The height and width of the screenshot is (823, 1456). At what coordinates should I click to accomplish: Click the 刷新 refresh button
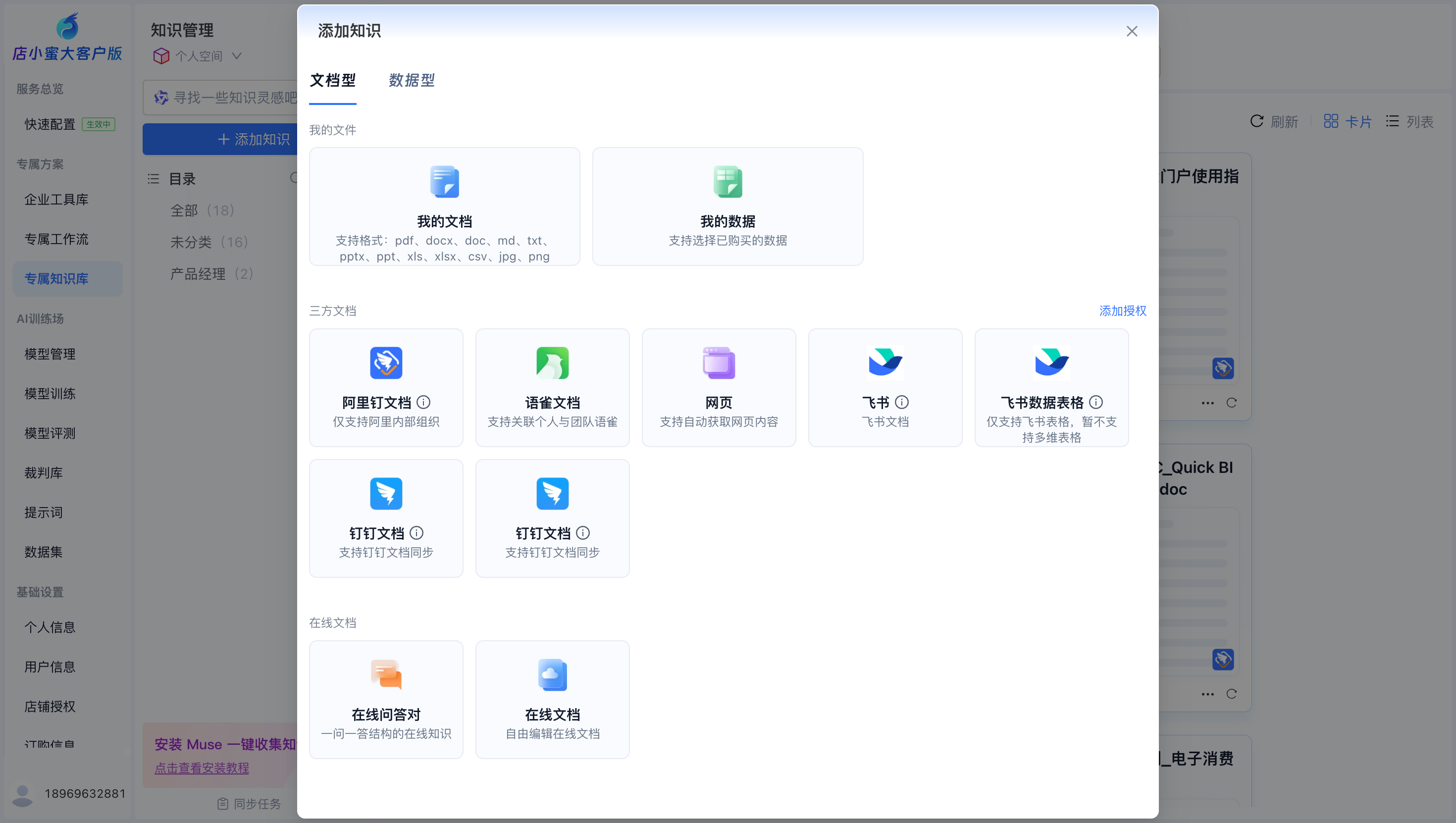(1274, 121)
